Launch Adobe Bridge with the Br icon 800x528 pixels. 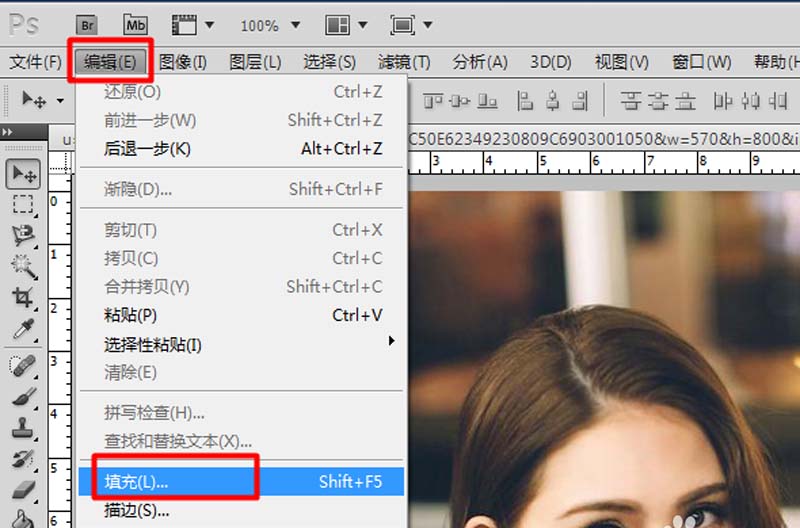point(87,25)
